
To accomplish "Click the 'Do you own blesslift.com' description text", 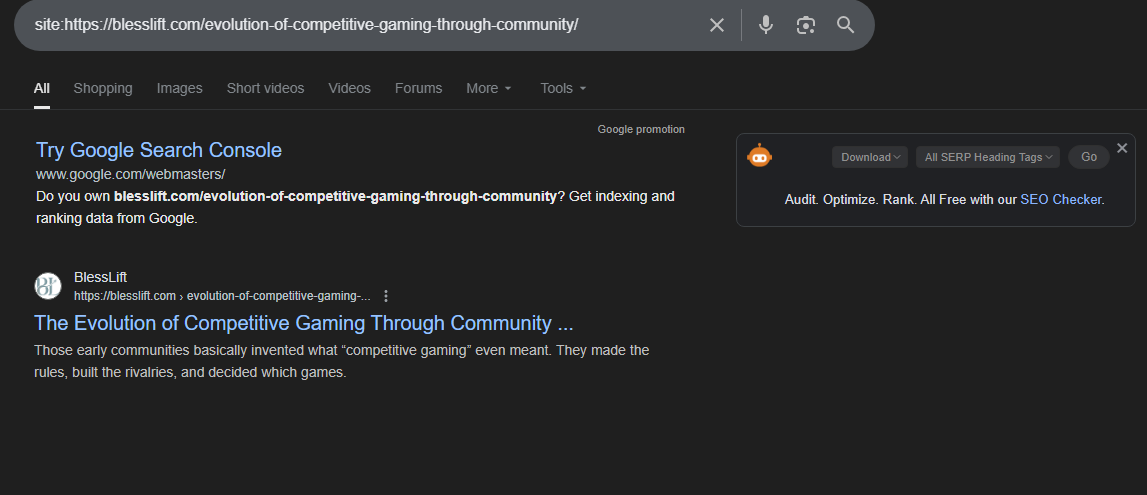I will [355, 208].
